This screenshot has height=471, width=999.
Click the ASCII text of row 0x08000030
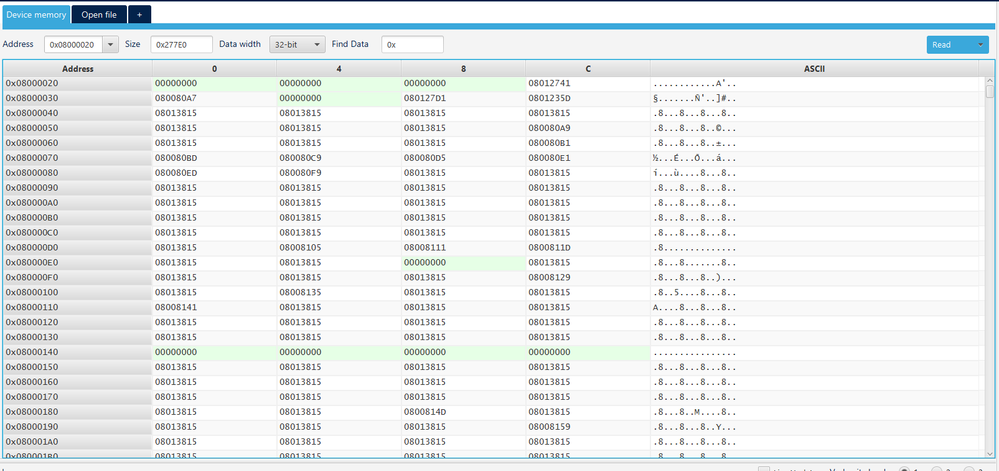tap(694, 99)
